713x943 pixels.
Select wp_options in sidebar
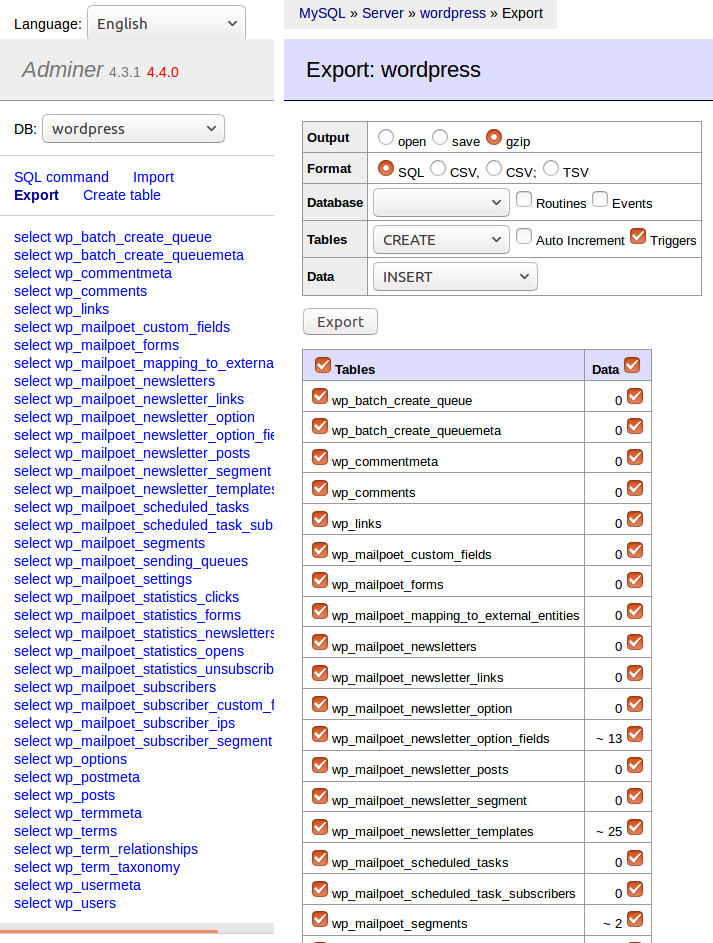(71, 759)
